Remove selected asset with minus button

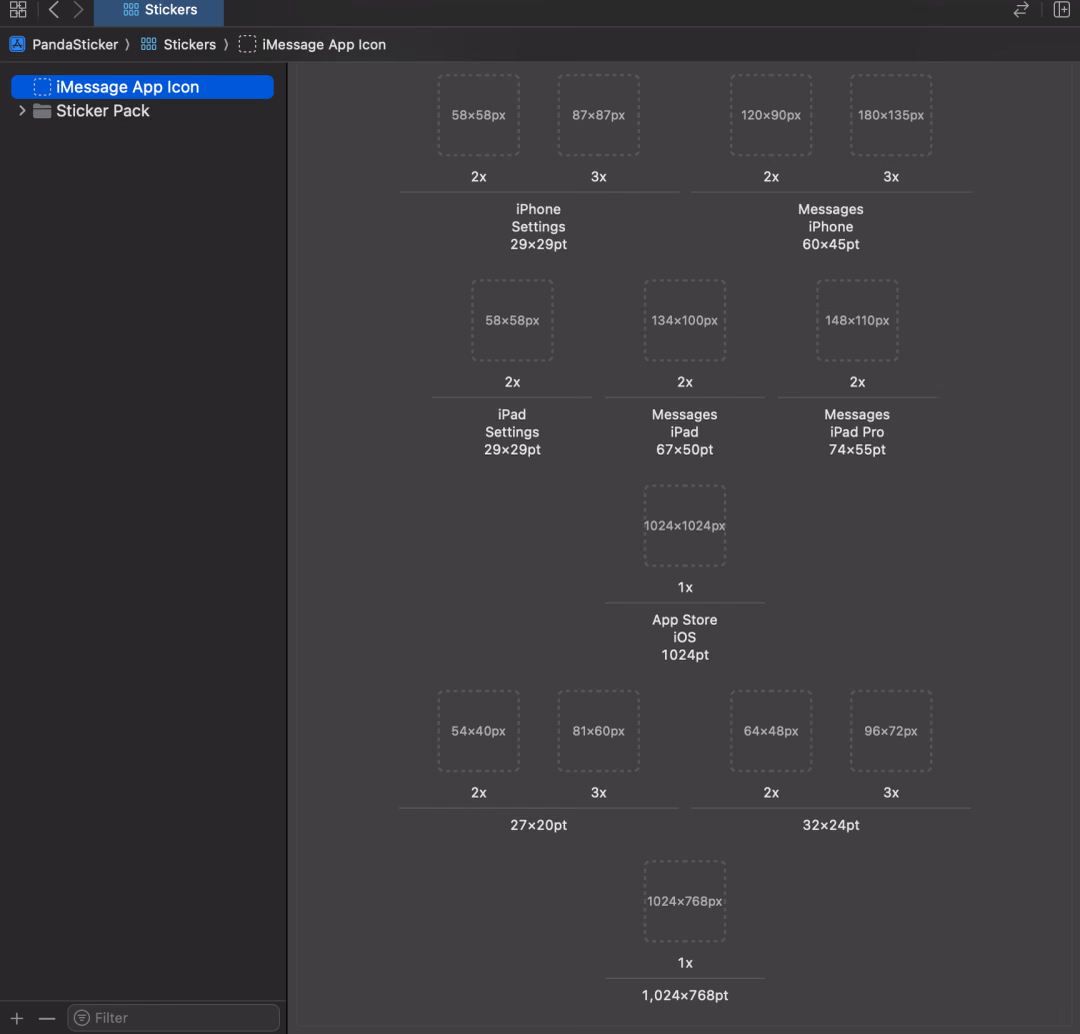(47, 1018)
